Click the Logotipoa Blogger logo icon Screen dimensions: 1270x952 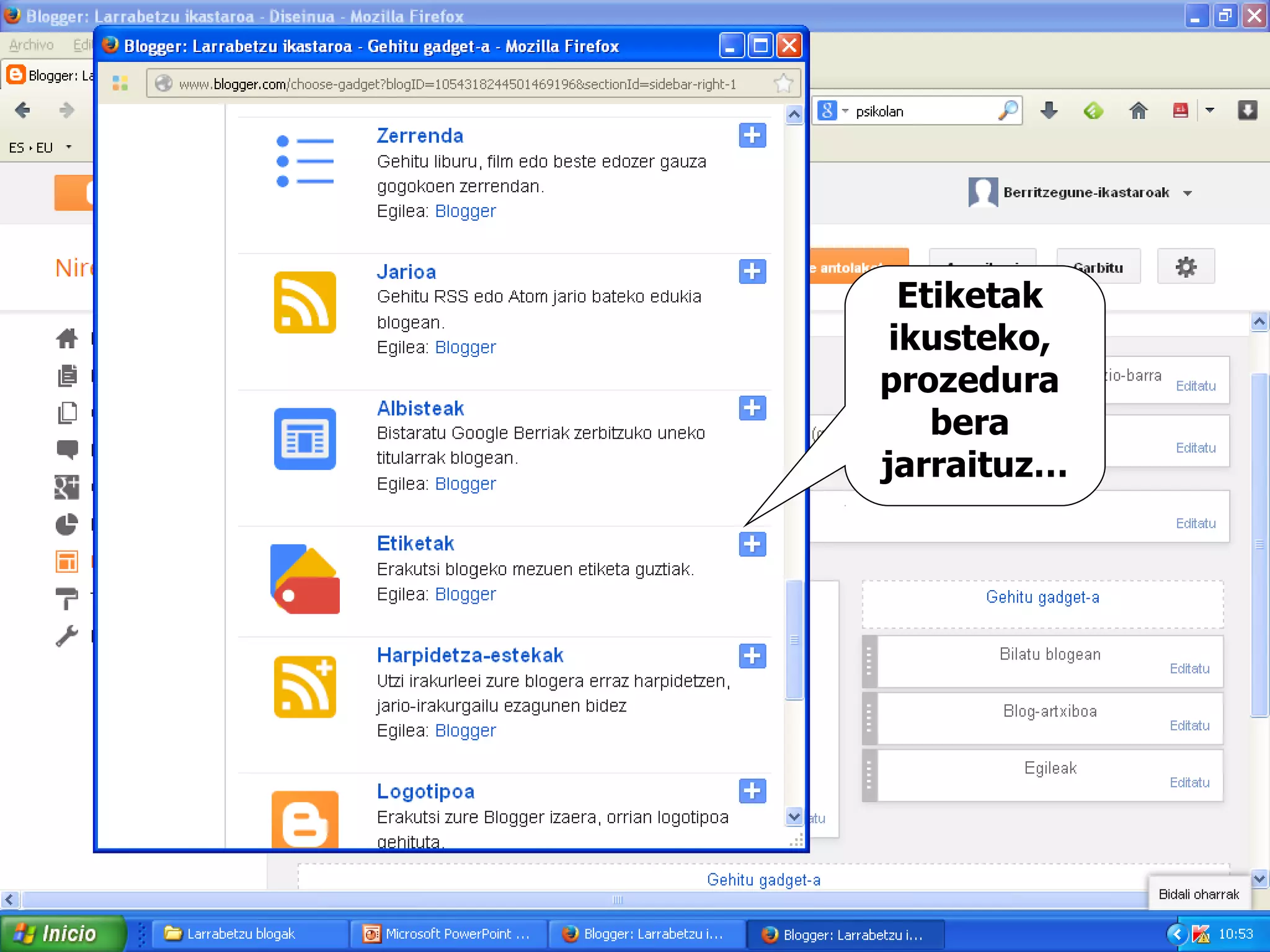coord(304,819)
